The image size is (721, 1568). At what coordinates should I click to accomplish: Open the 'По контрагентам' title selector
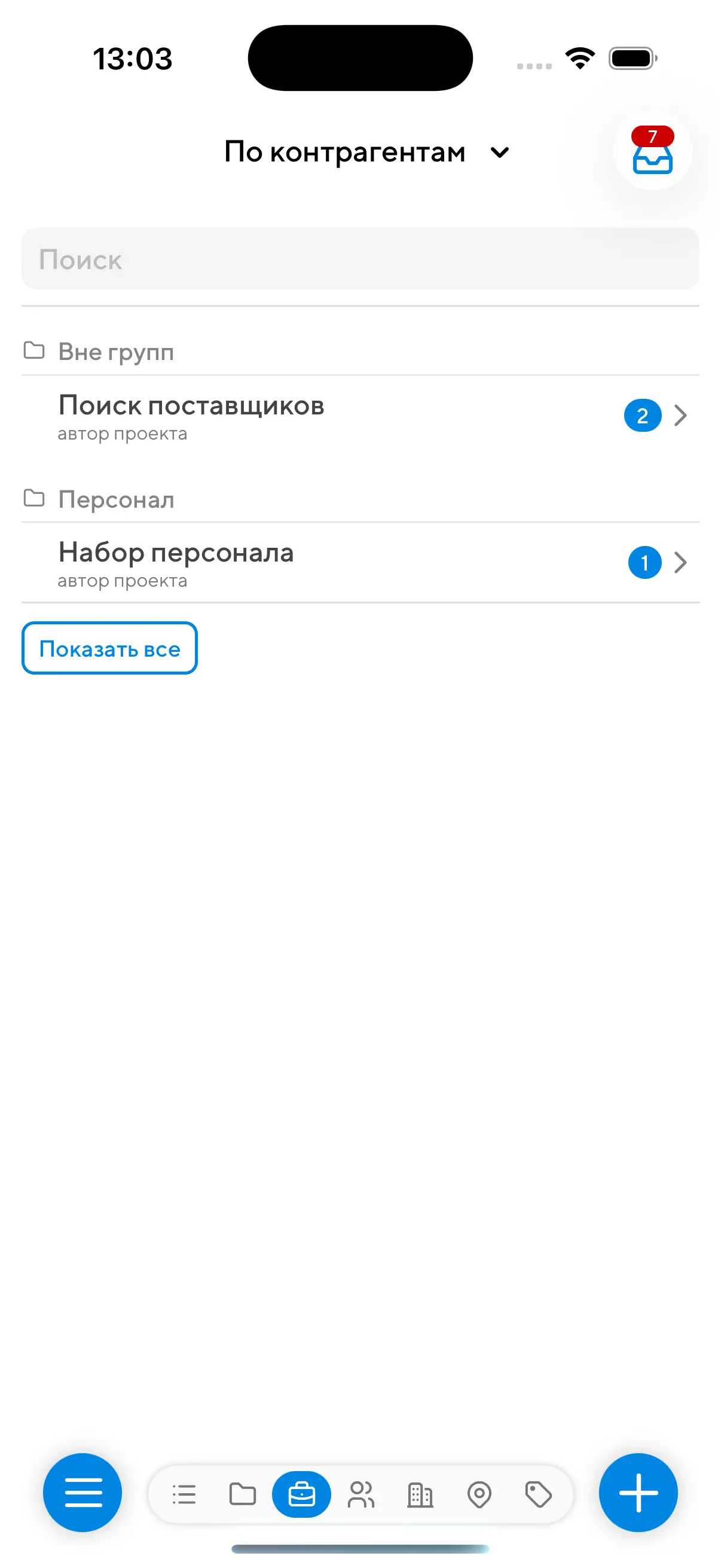367,151
